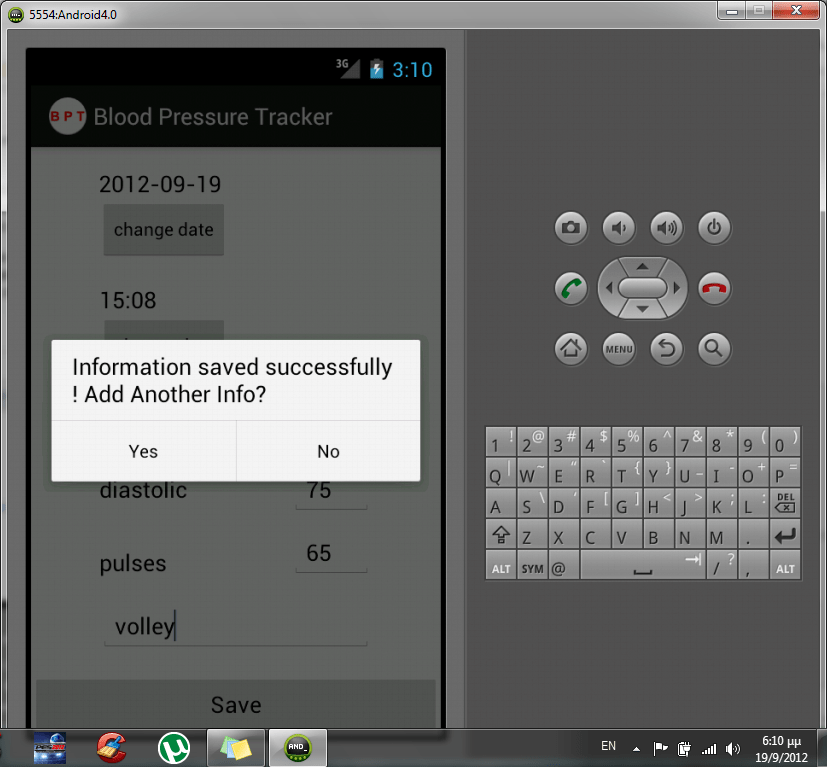Open the EN language selector
This screenshot has width=827, height=767.
click(x=607, y=746)
